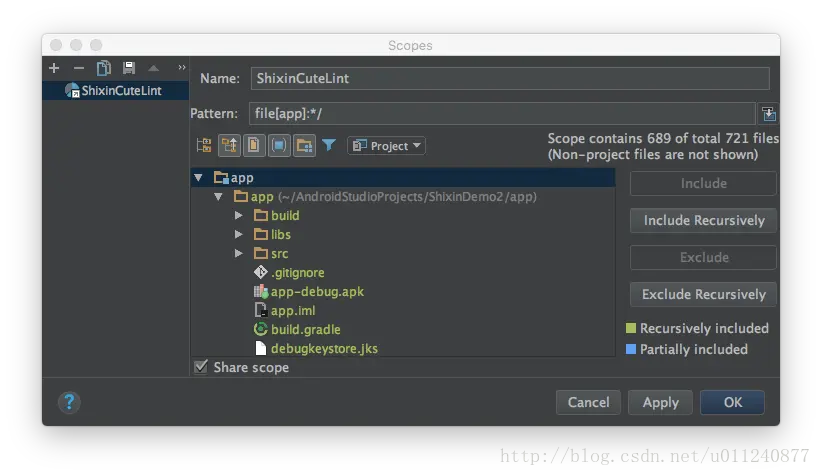Screen dimensions: 822x476
Task: Click the src folder icon
Action: click(261, 253)
